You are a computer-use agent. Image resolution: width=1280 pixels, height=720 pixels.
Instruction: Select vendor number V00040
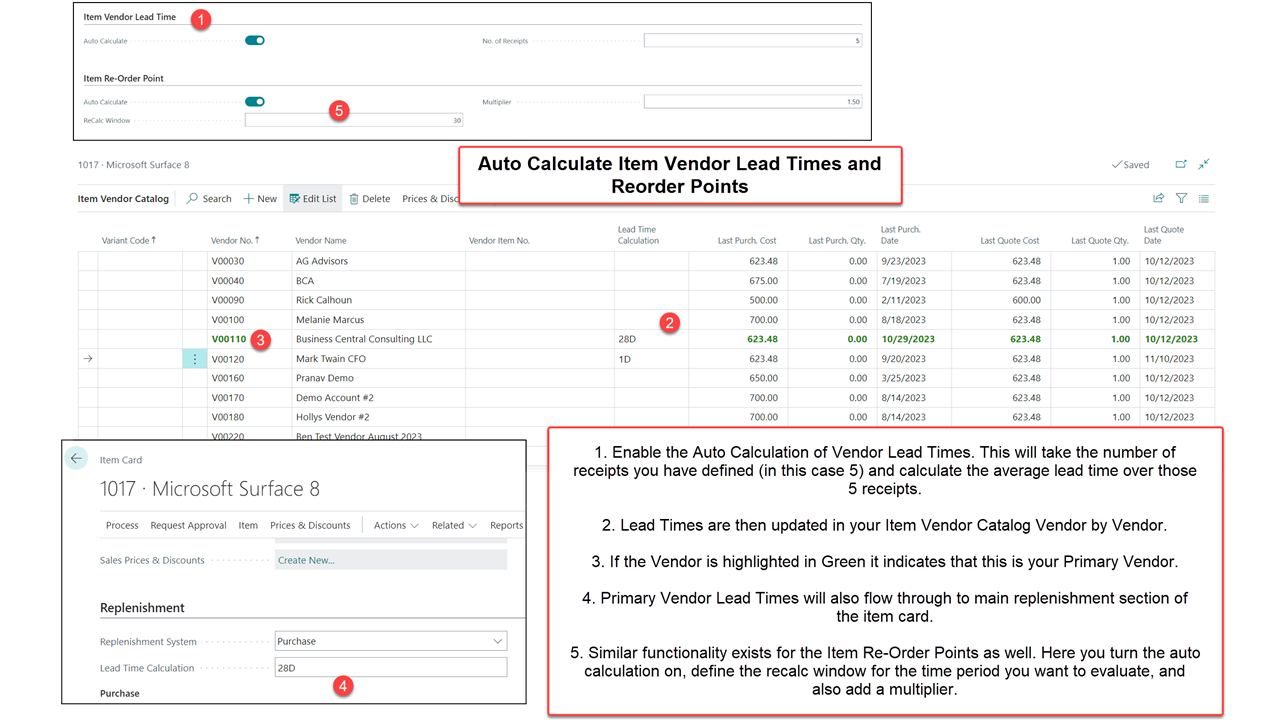tap(228, 281)
